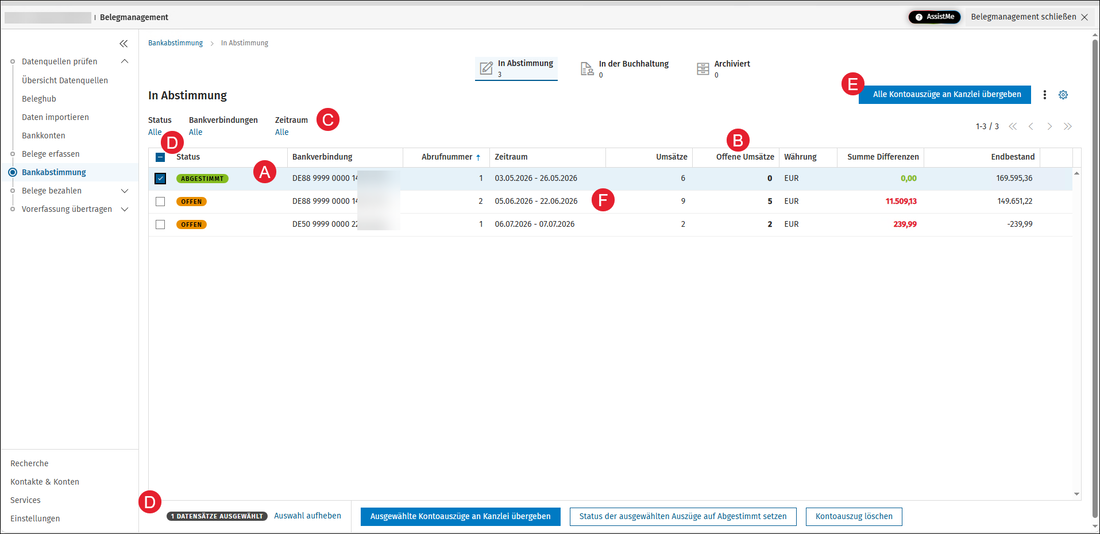Switch to the In Abstimmung tab
Image resolution: width=1100 pixels, height=534 pixels.
516,68
